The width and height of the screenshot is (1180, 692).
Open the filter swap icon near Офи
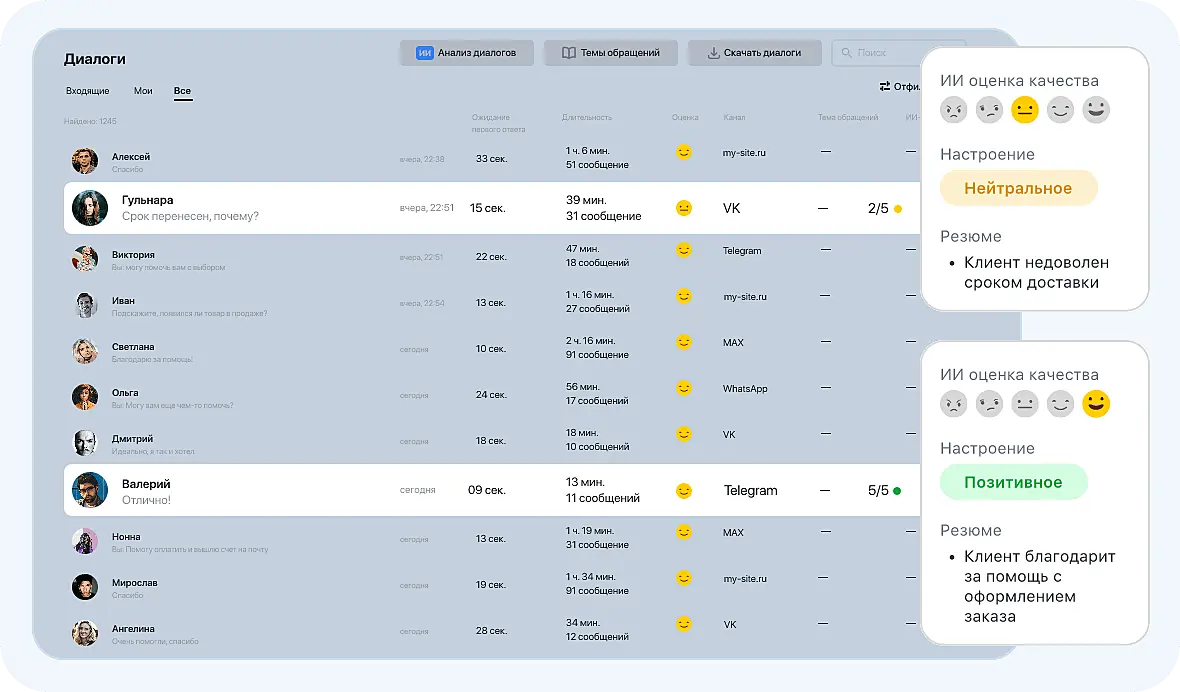(x=884, y=86)
